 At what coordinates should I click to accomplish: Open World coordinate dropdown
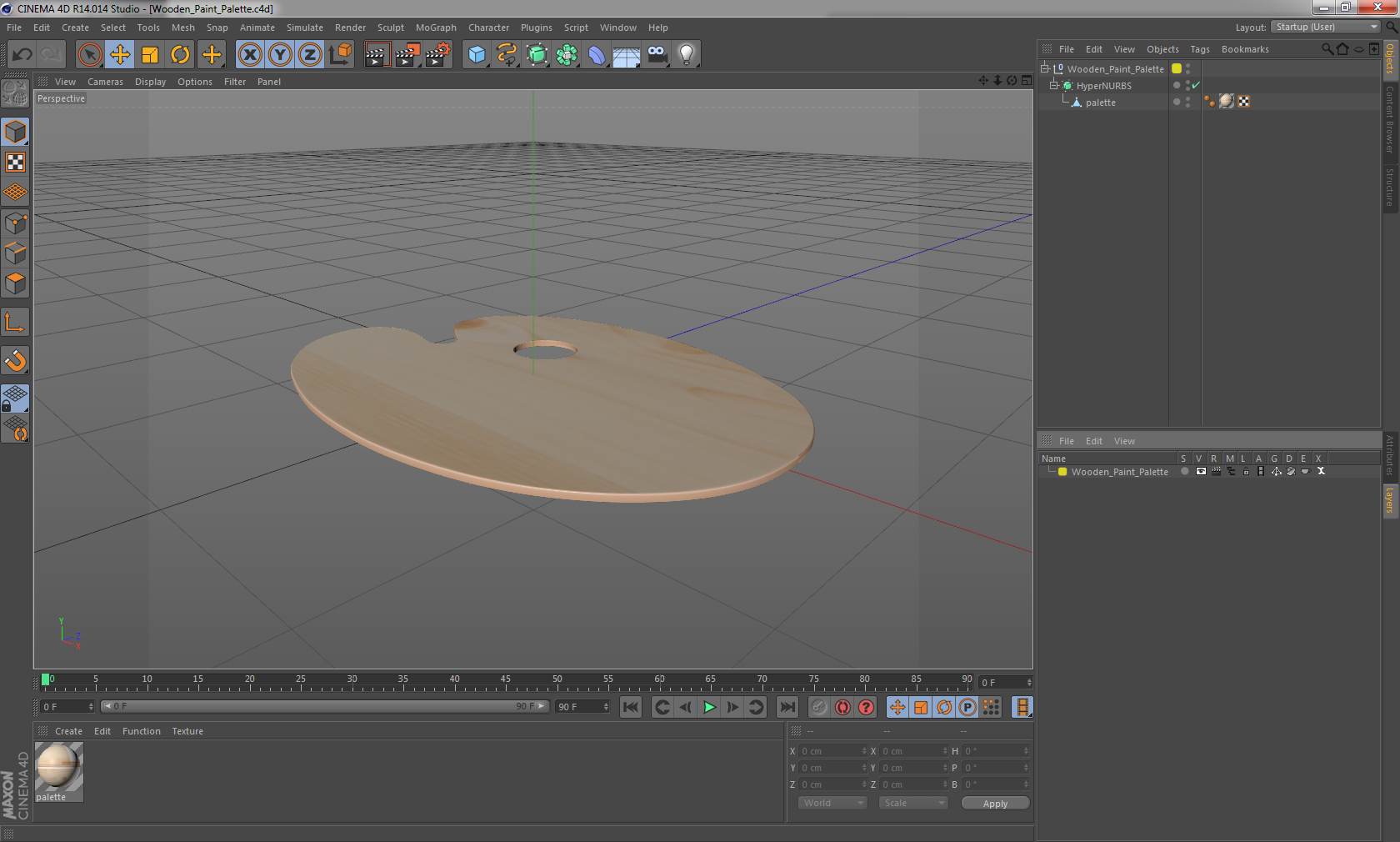[832, 803]
